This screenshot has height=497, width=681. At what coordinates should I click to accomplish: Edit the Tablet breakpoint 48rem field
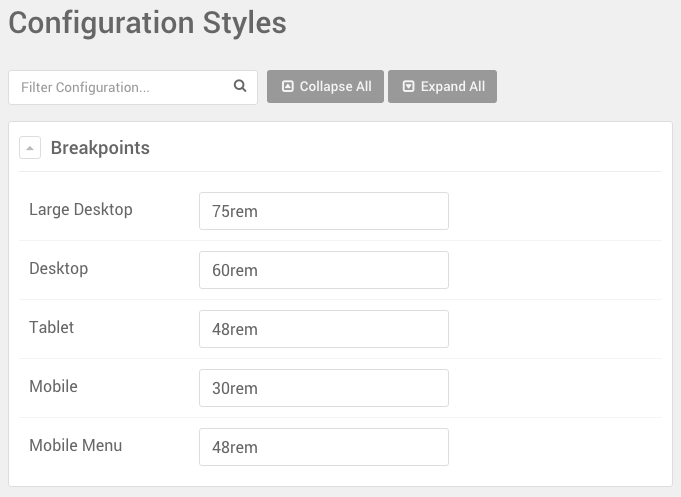[323, 329]
